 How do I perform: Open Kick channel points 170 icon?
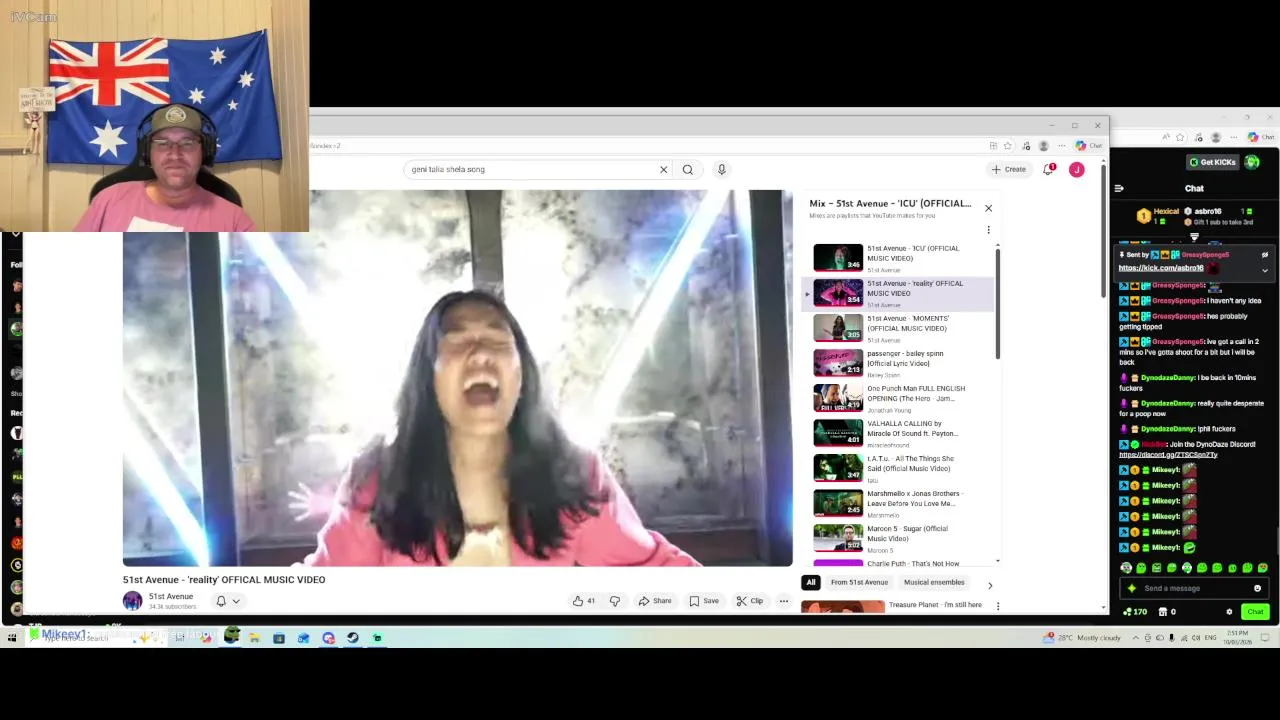point(1135,612)
